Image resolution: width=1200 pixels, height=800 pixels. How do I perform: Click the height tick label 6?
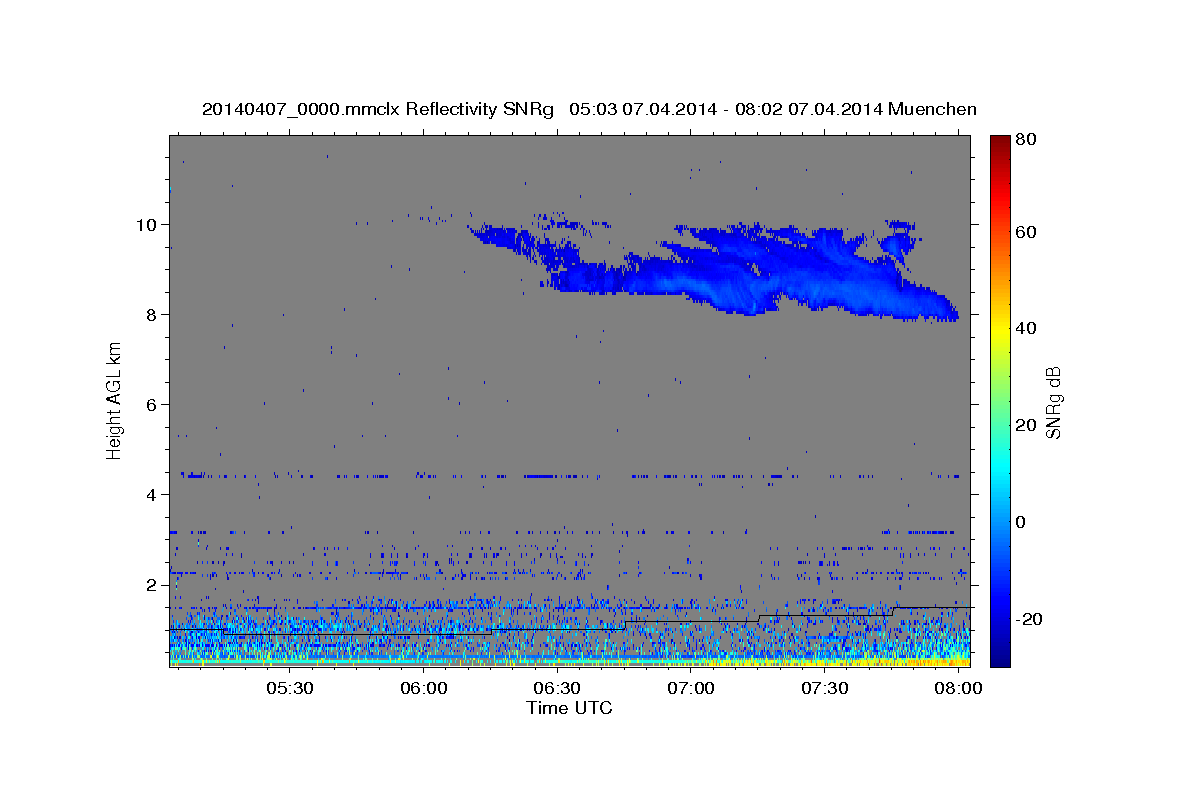[x=153, y=404]
